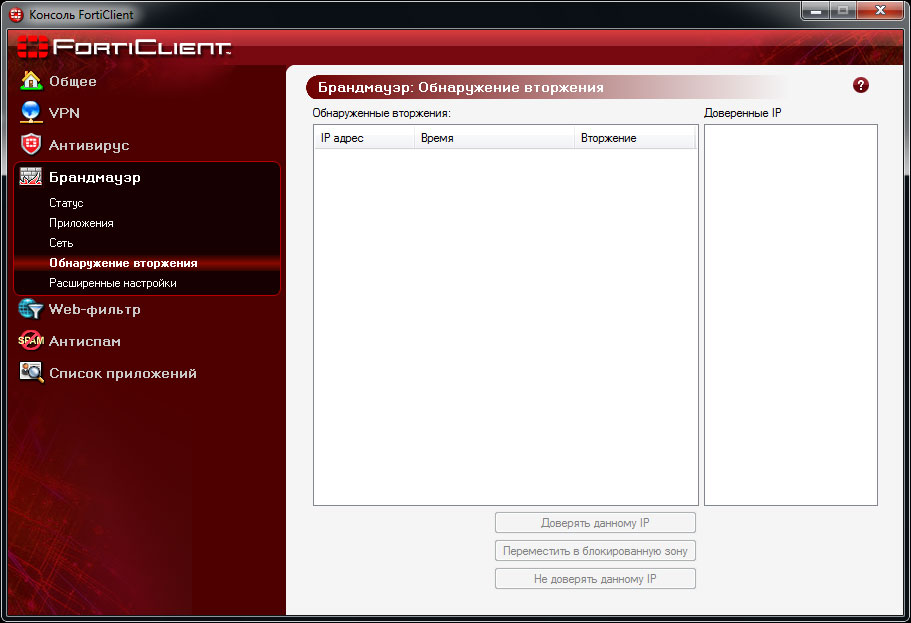Image resolution: width=911 pixels, height=623 pixels.
Task: Switch to the Антиспам section
Action: coord(85,341)
